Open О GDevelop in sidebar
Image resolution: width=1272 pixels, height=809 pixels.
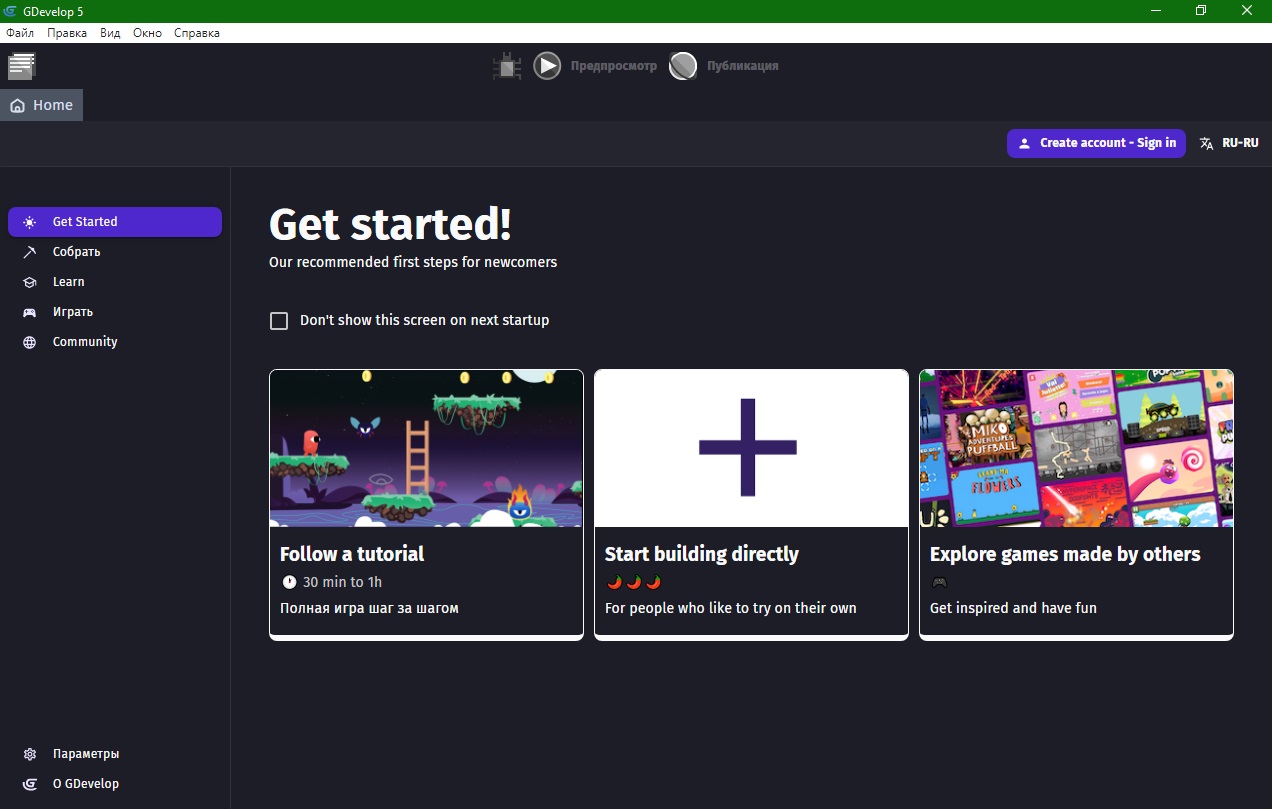(x=115, y=784)
